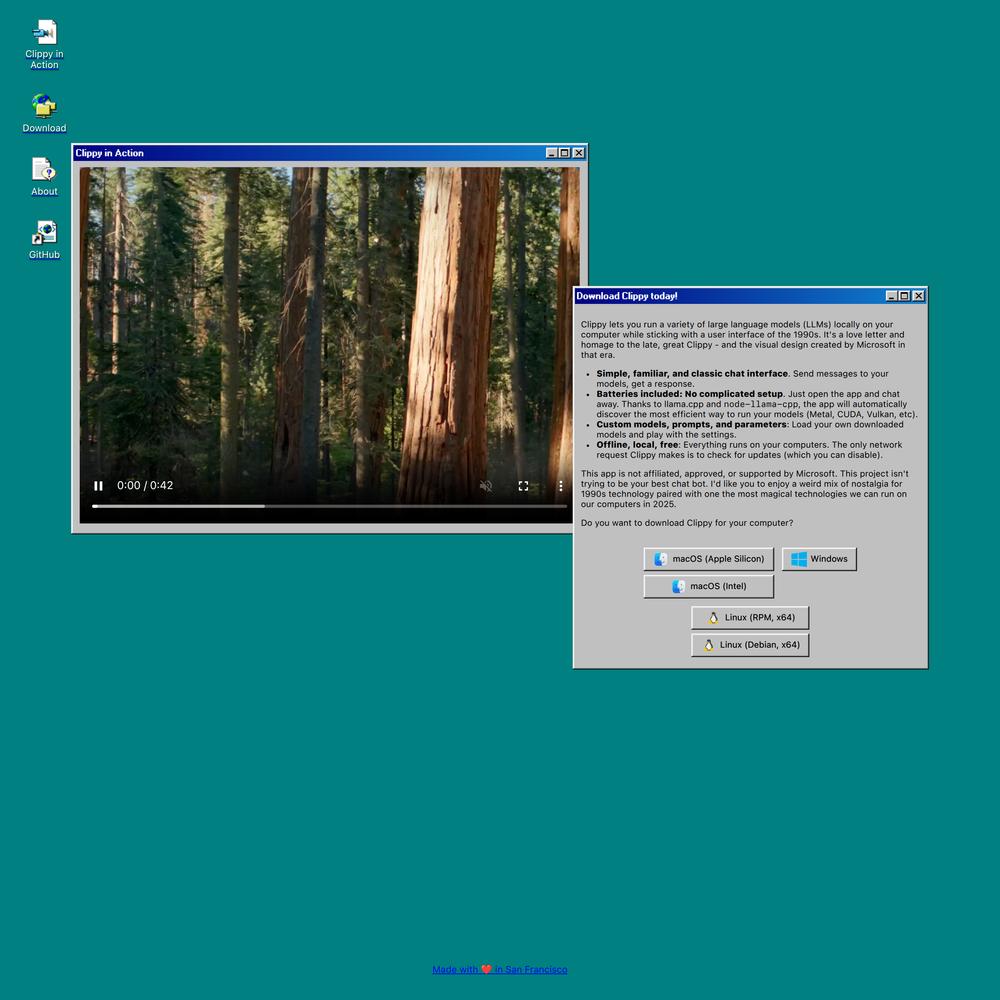Click the Download Clippy today! title bar
Screen dimensions: 1000x1000
[750, 296]
